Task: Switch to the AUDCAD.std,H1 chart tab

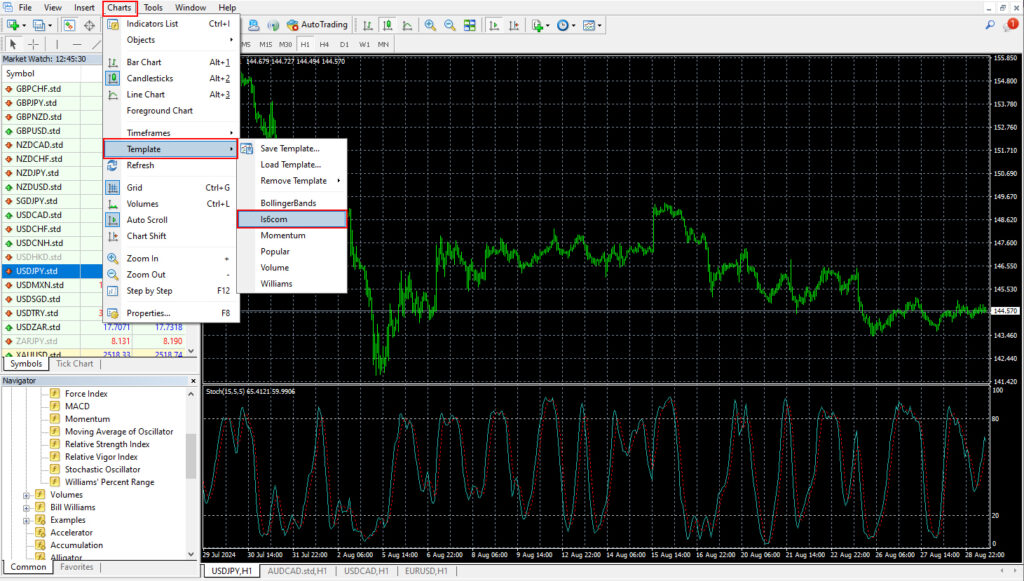Action: click(297, 571)
